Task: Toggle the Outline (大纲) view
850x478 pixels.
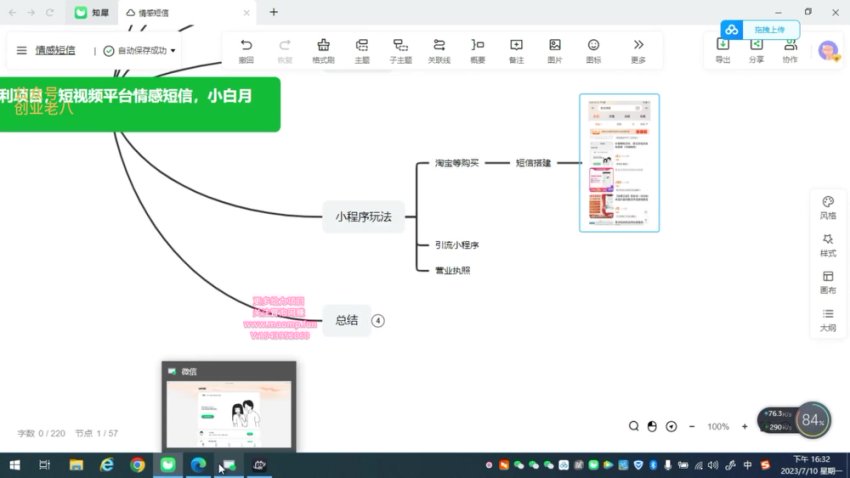Action: coord(828,319)
